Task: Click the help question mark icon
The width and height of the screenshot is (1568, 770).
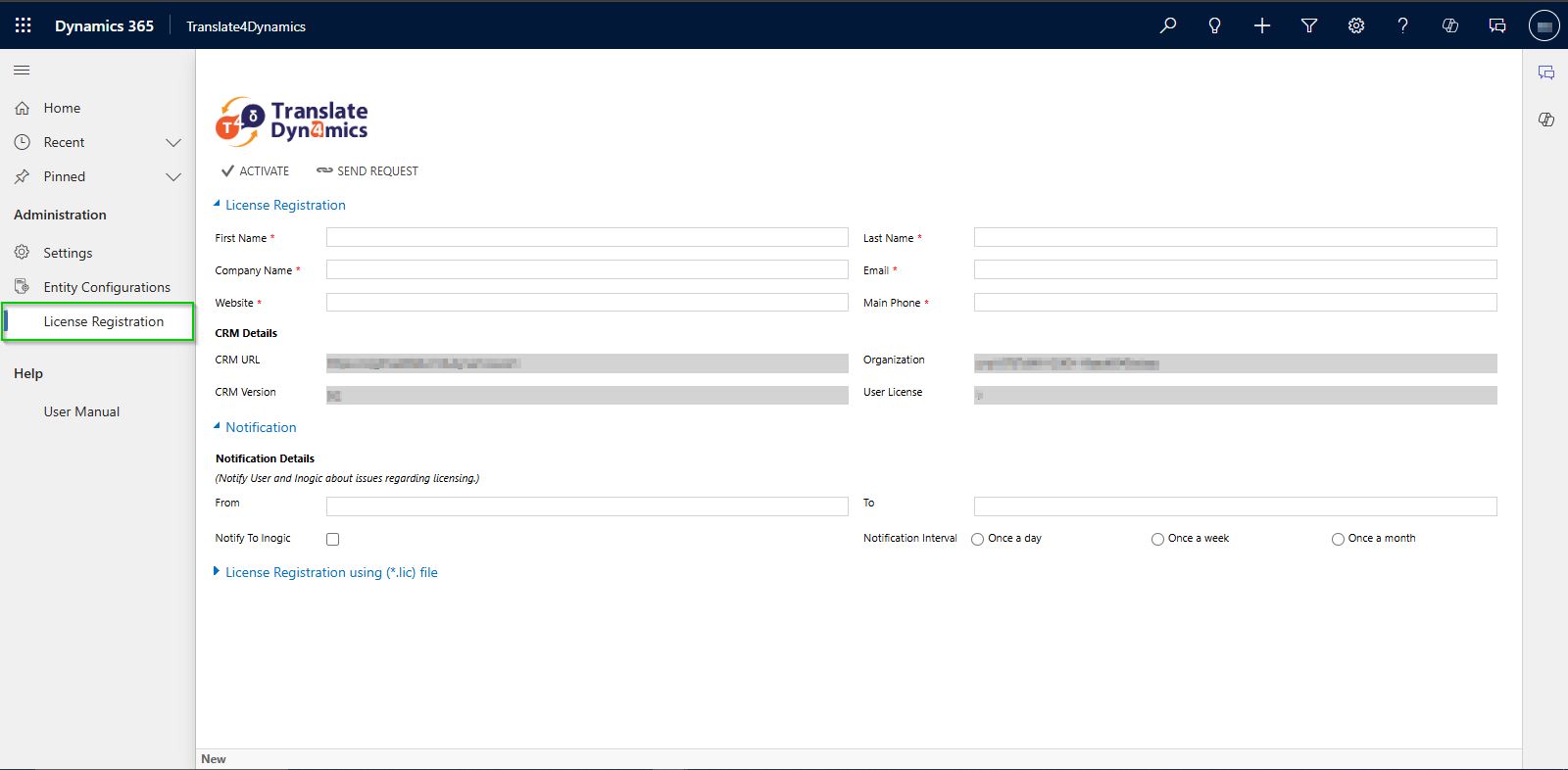Action: (1402, 25)
